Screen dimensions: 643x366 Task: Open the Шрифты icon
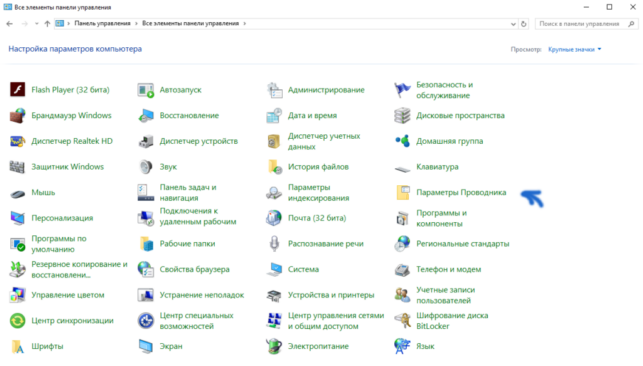click(x=18, y=346)
